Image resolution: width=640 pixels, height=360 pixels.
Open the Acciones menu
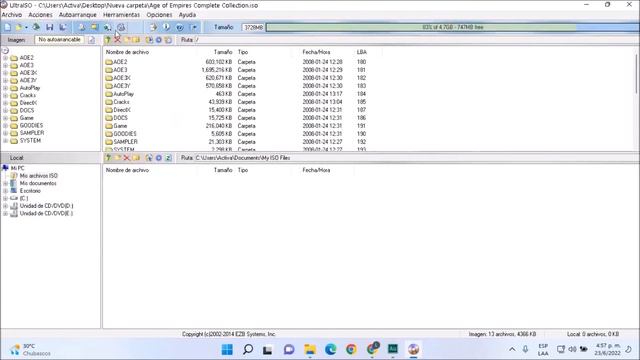(x=40, y=15)
